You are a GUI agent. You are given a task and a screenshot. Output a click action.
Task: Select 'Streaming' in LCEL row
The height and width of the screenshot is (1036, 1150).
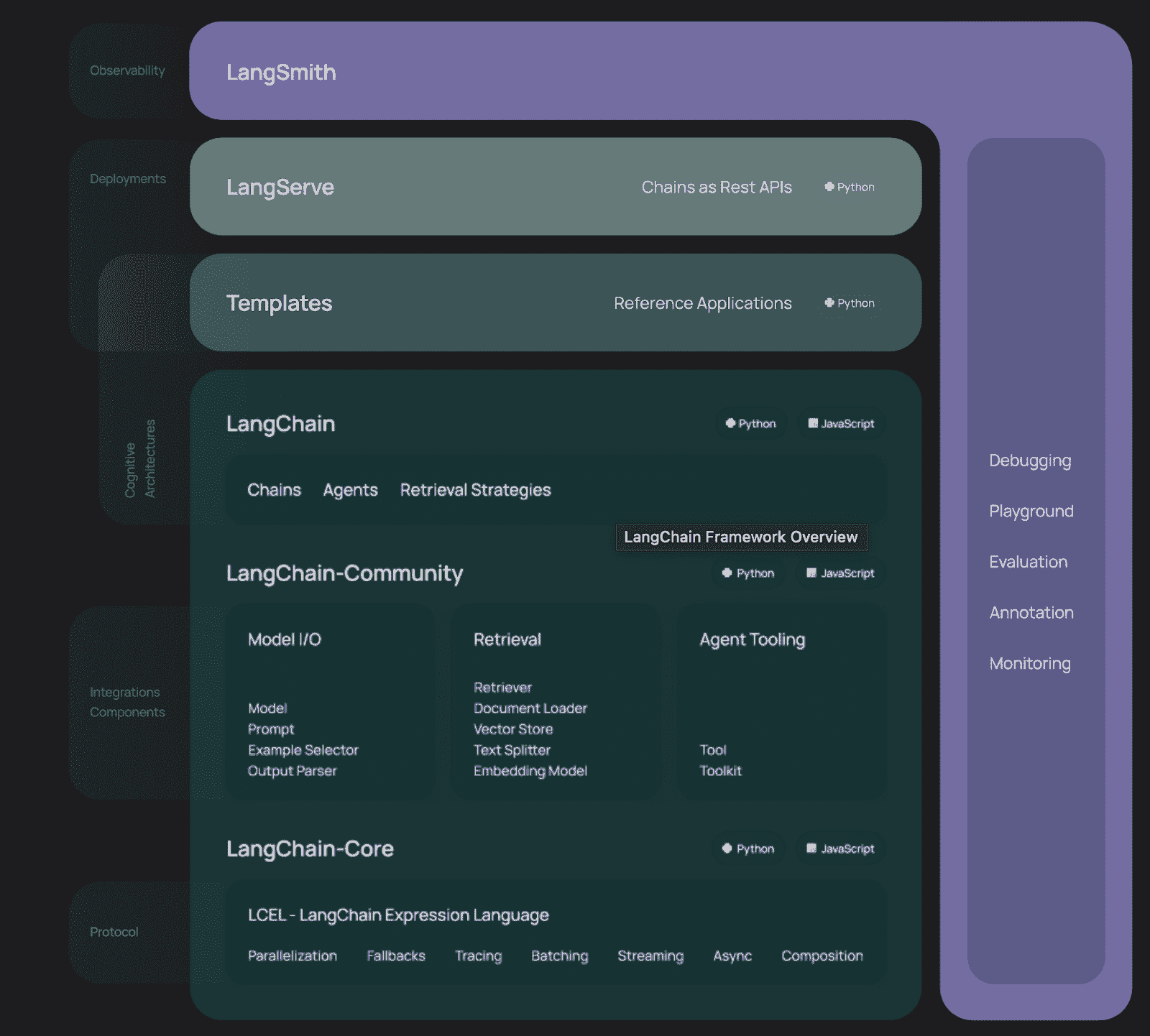(650, 956)
